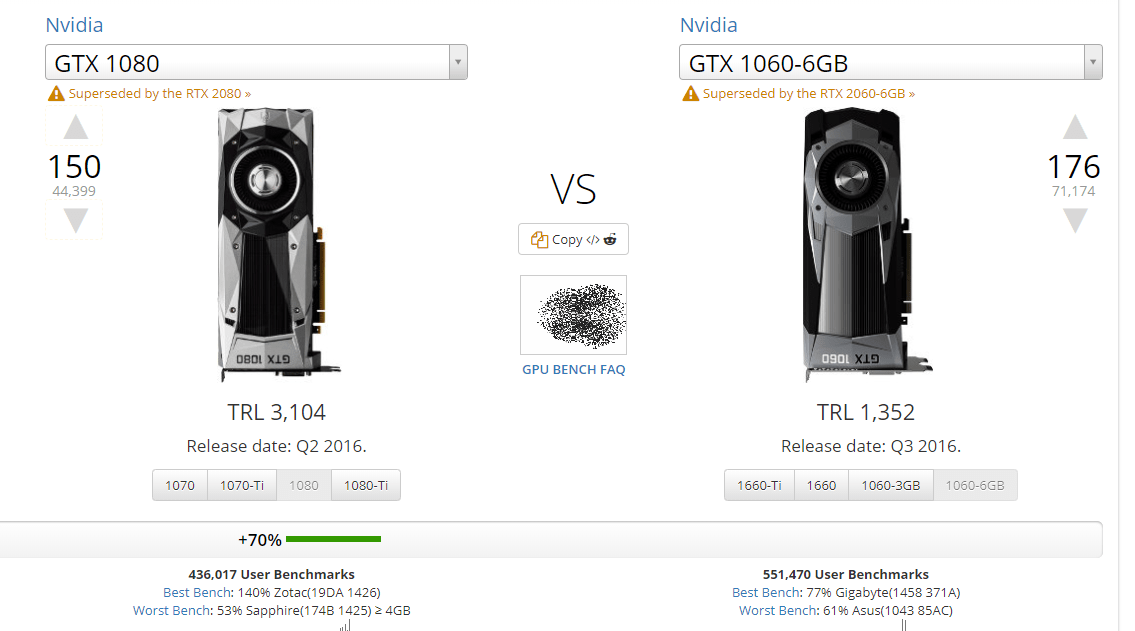Downvote the GTX 1060-6GB card

(x=1075, y=220)
